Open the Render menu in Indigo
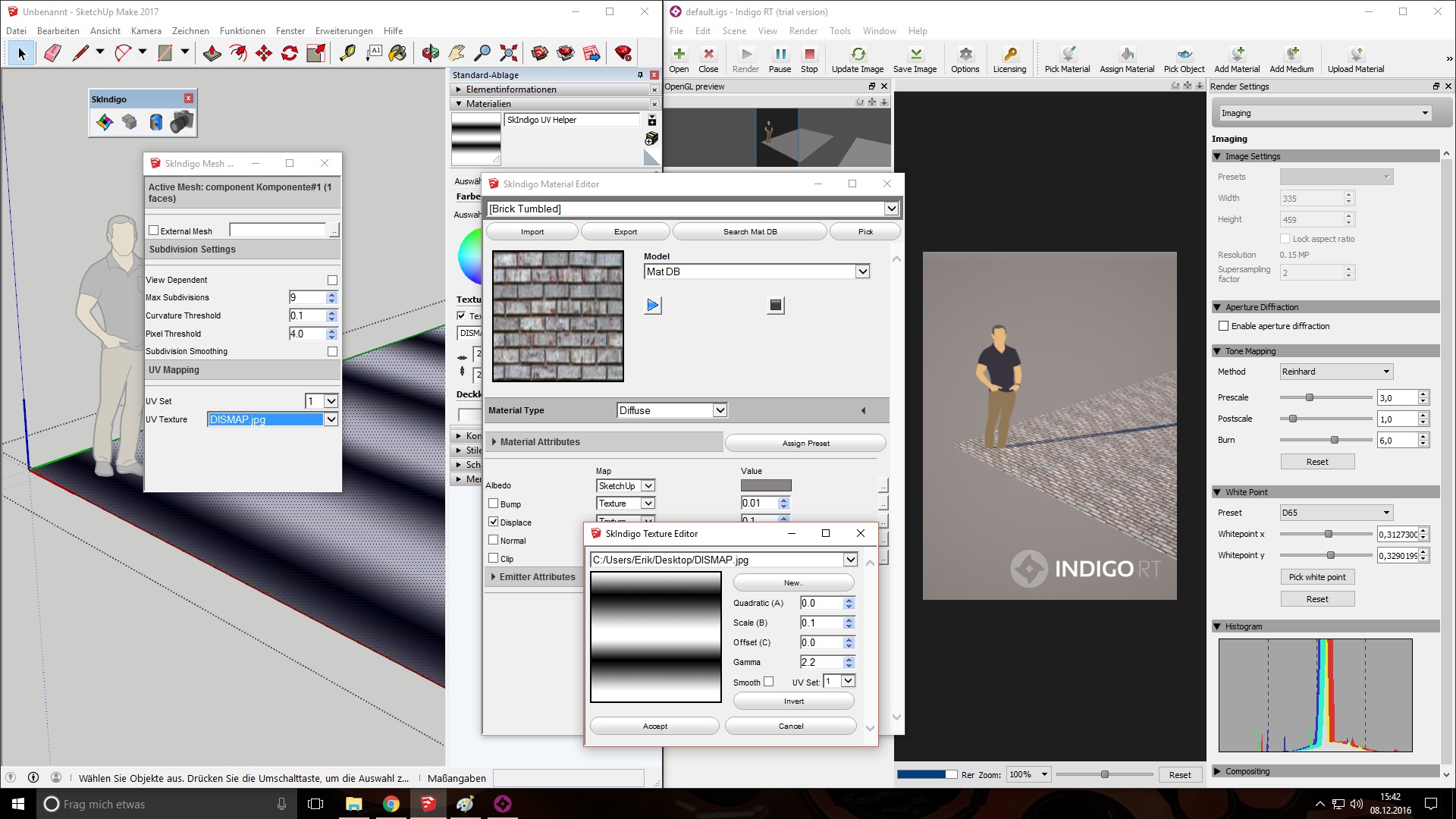The width and height of the screenshot is (1456, 819). tap(802, 31)
